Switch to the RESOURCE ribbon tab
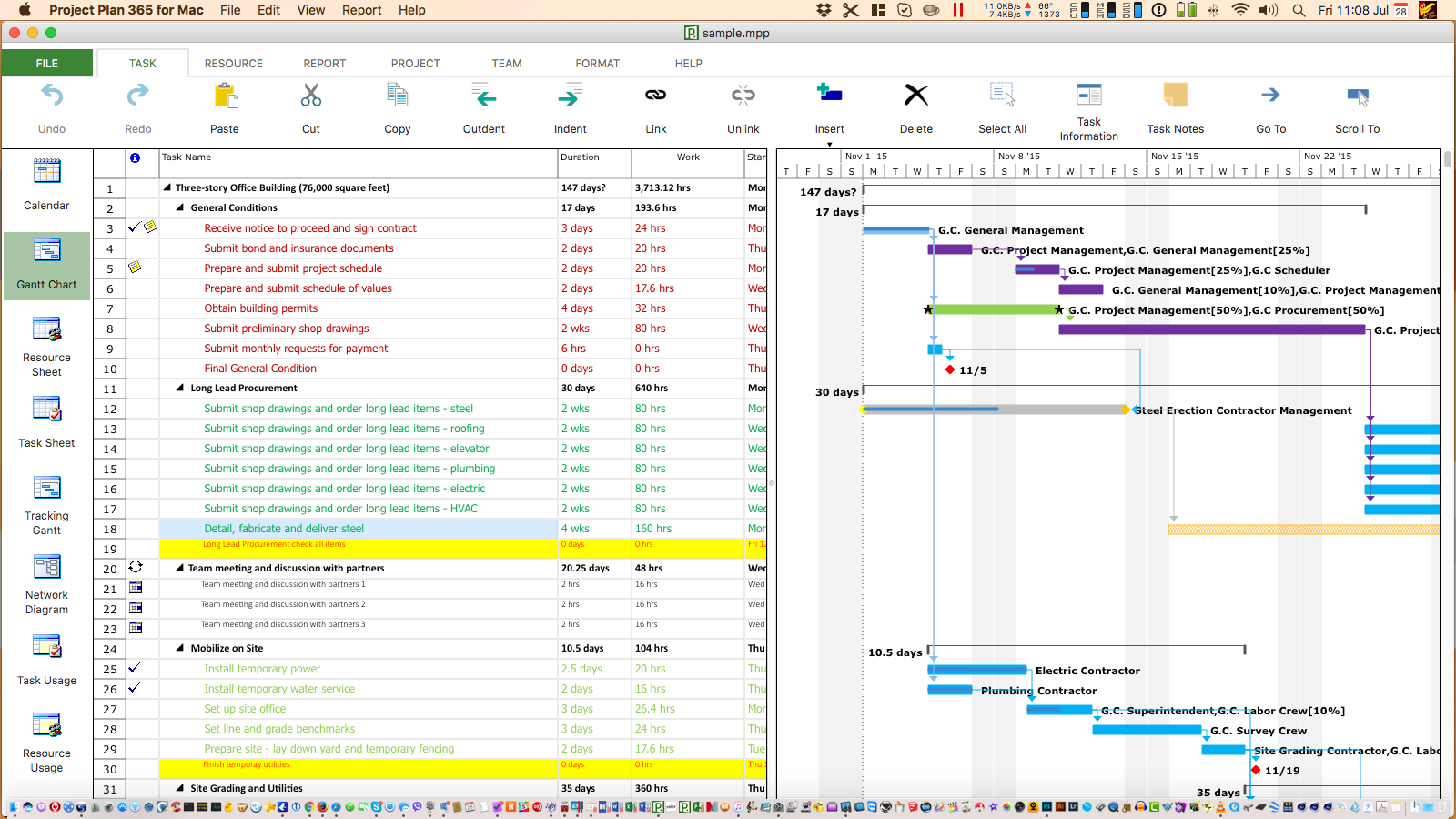 [233, 64]
